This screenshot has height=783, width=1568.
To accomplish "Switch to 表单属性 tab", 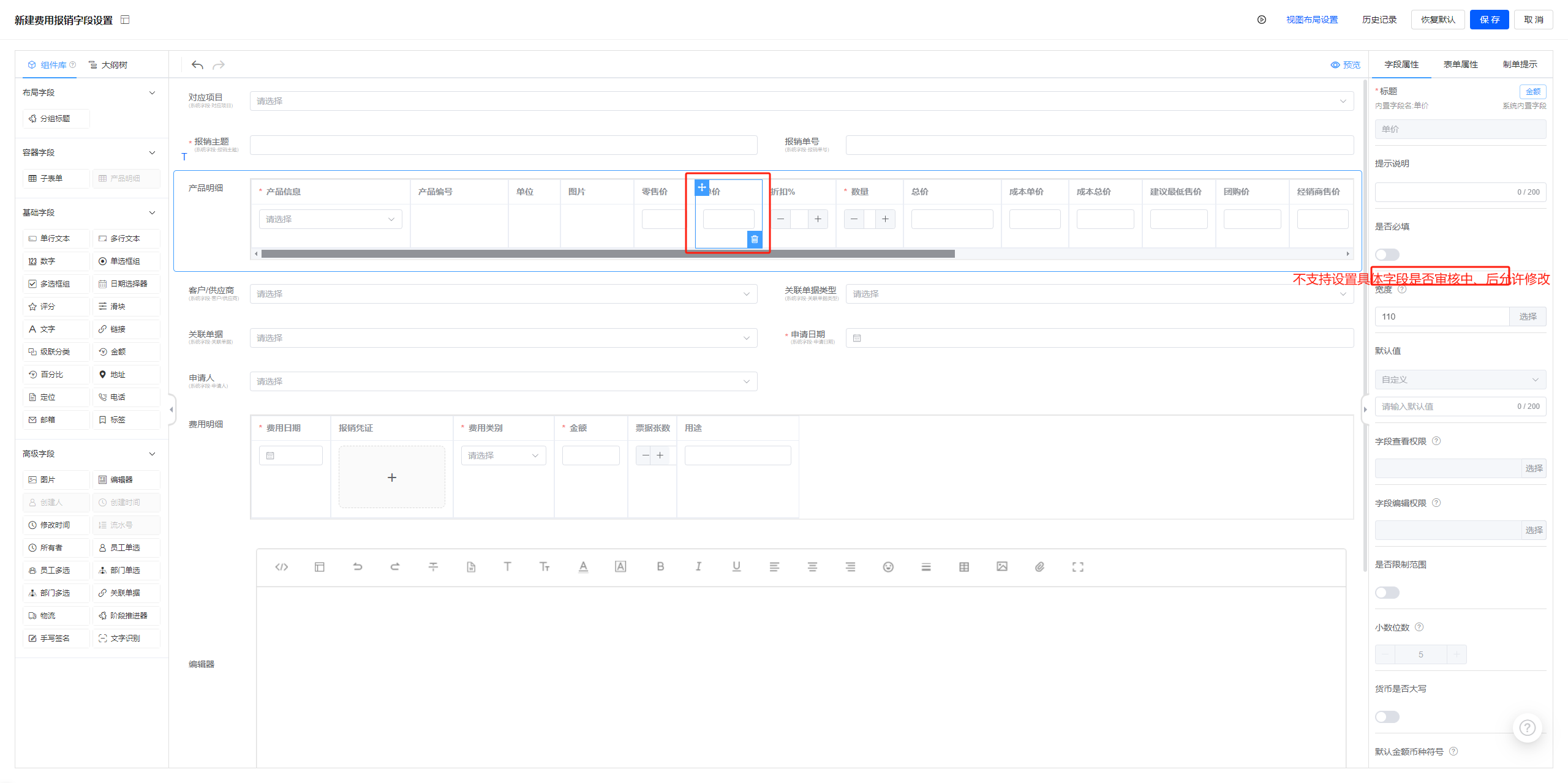I will pyautogui.click(x=1461, y=64).
